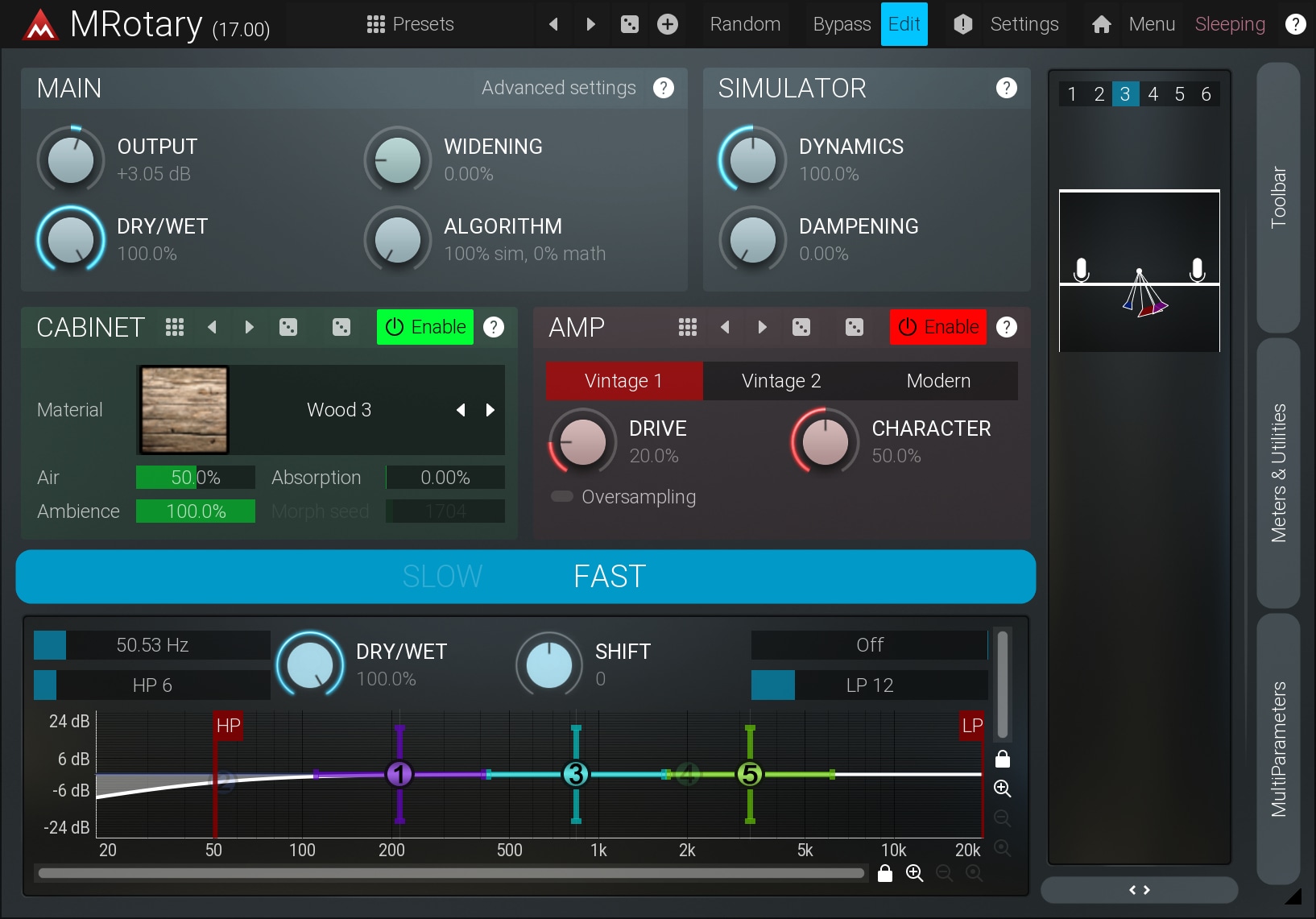Click the SIMULATOR help question mark
Viewport: 1316px width, 919px height.
[1006, 88]
